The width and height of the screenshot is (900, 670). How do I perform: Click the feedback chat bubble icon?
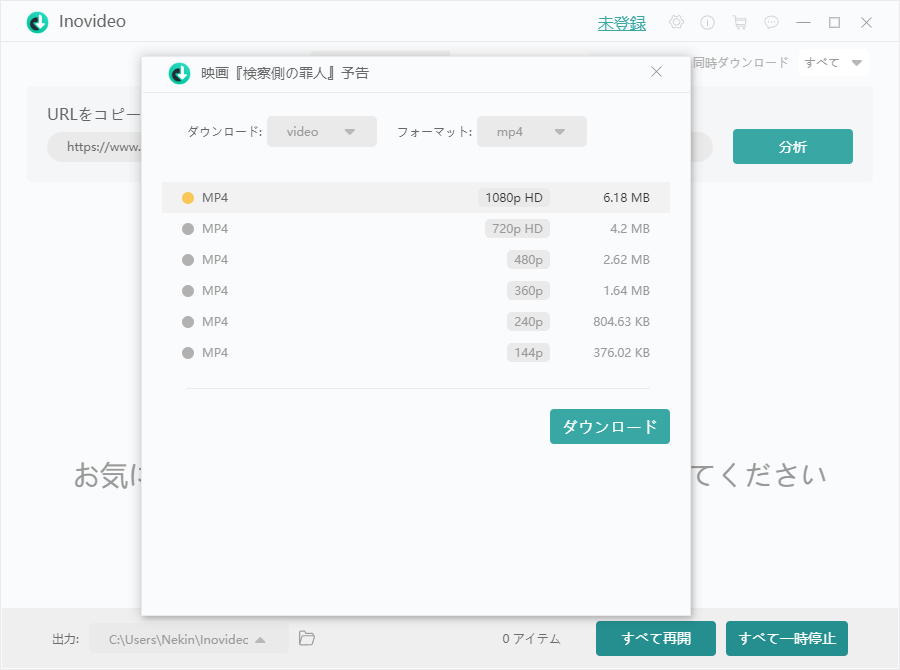click(x=771, y=22)
